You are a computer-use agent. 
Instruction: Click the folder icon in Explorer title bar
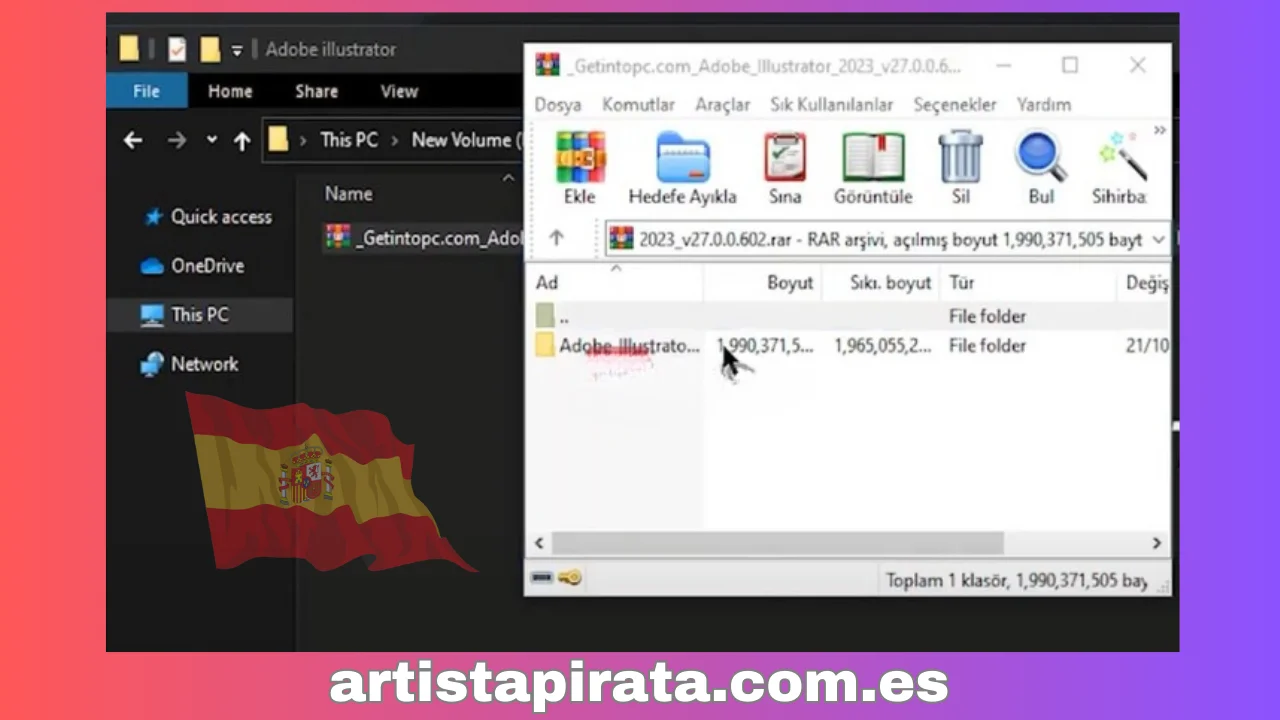[x=129, y=49]
